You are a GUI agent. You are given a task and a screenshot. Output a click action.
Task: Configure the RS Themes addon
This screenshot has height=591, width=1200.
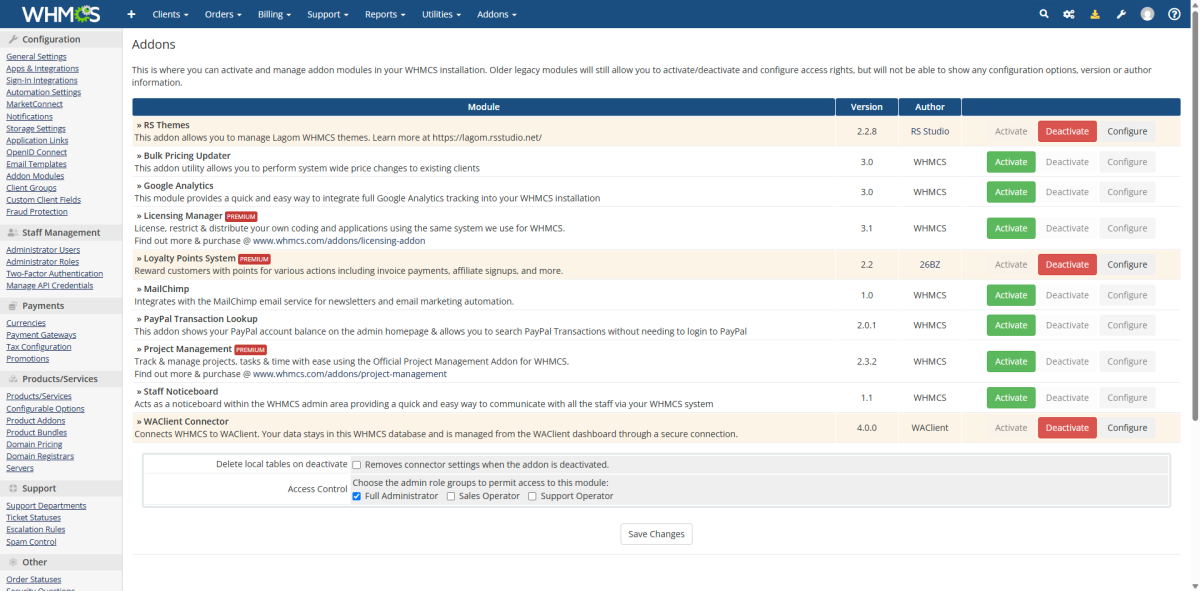click(1127, 131)
